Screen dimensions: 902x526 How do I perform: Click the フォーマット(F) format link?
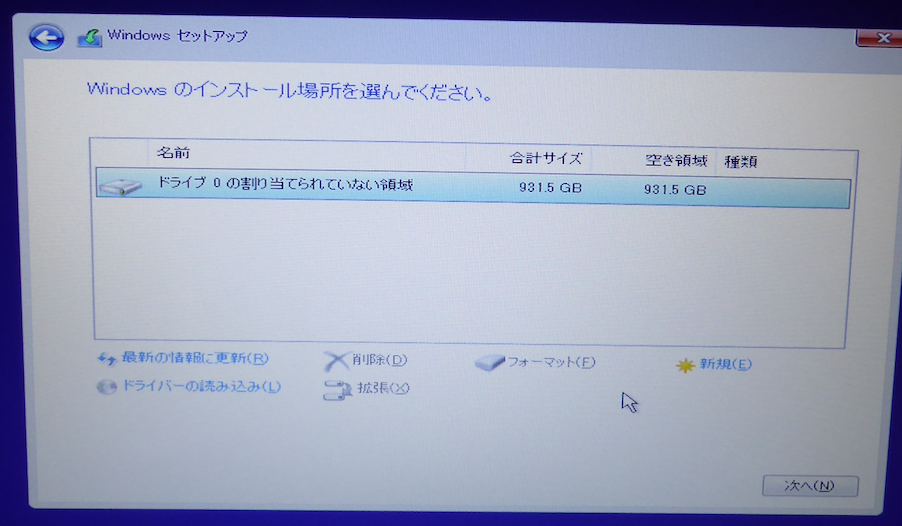551,362
